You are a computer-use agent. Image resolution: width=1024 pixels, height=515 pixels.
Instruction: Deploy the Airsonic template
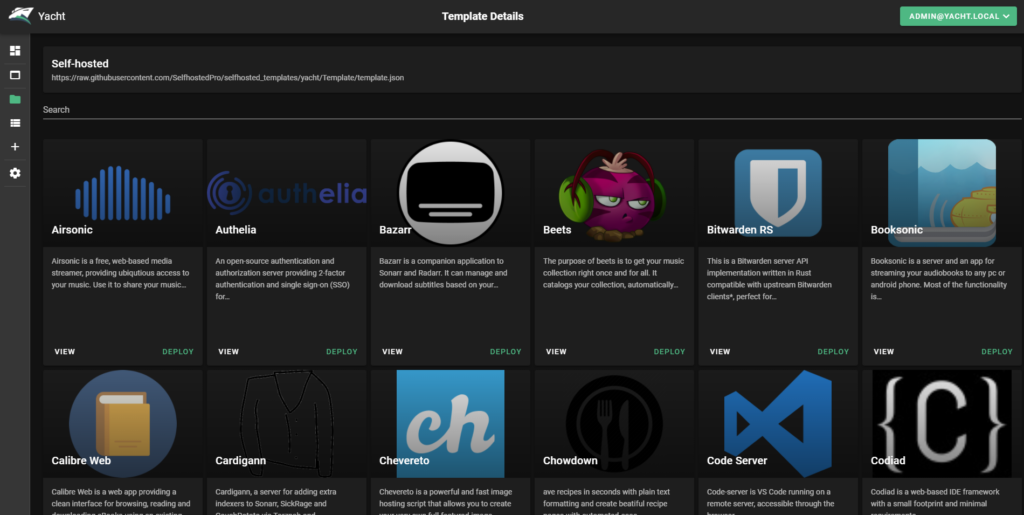pyautogui.click(x=178, y=351)
